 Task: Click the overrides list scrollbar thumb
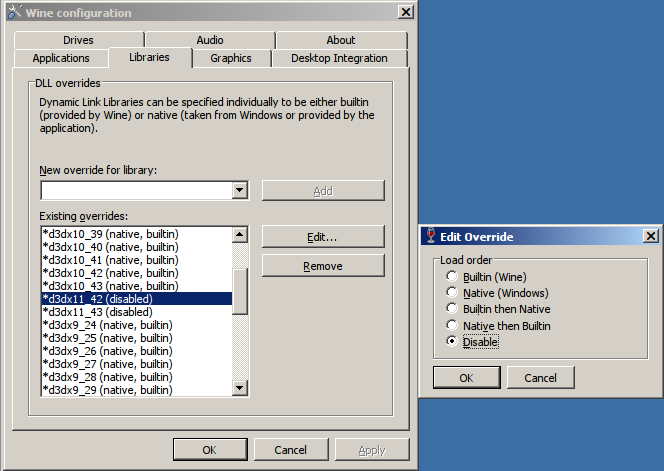pyautogui.click(x=240, y=291)
